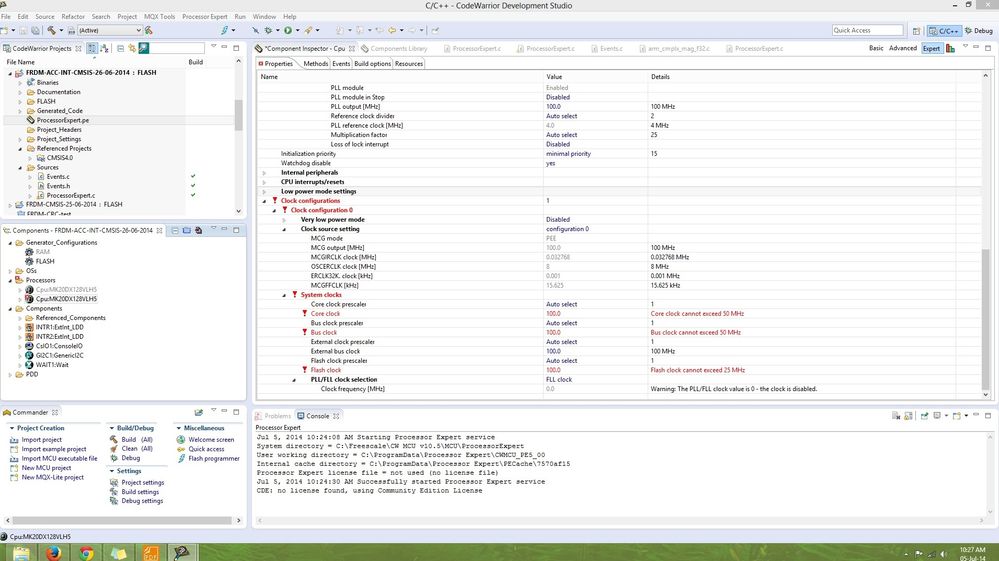
Task: Switch to the Build options tab
Action: (372, 64)
